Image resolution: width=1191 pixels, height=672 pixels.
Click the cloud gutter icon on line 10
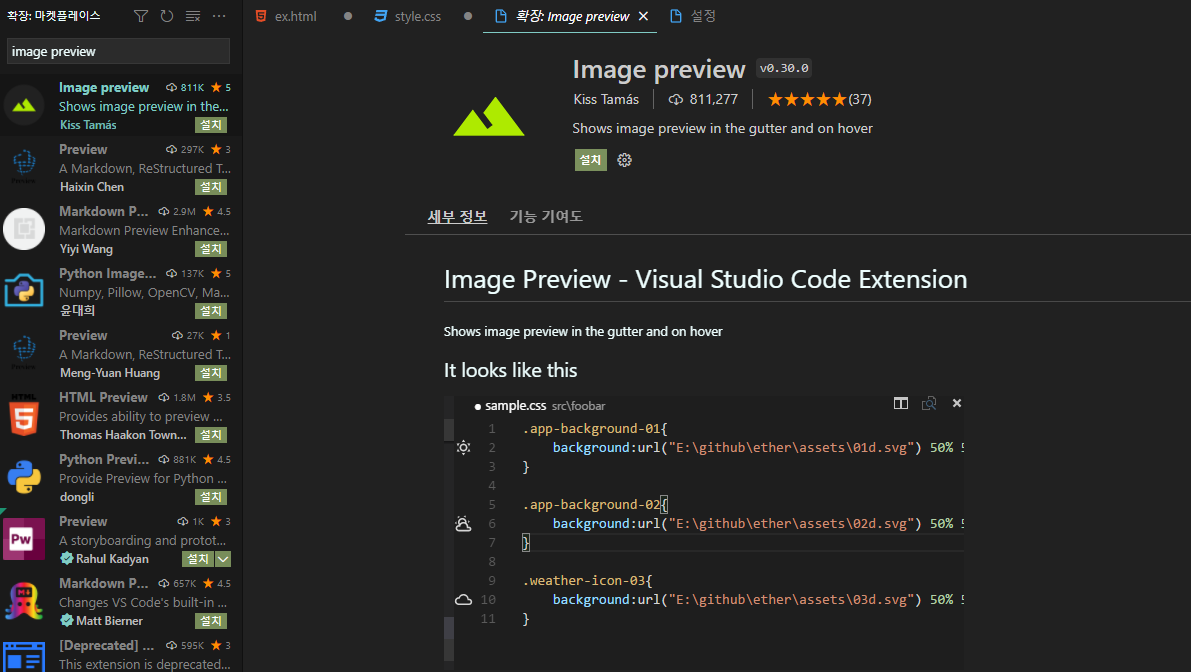[x=463, y=600]
